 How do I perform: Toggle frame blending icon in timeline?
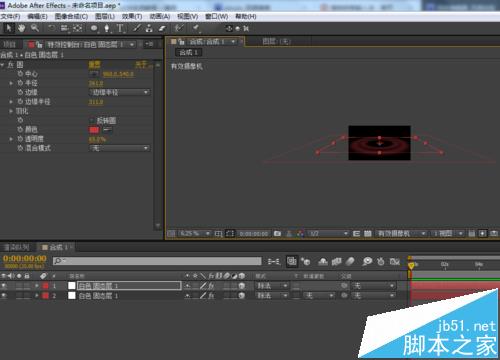[x=337, y=262]
